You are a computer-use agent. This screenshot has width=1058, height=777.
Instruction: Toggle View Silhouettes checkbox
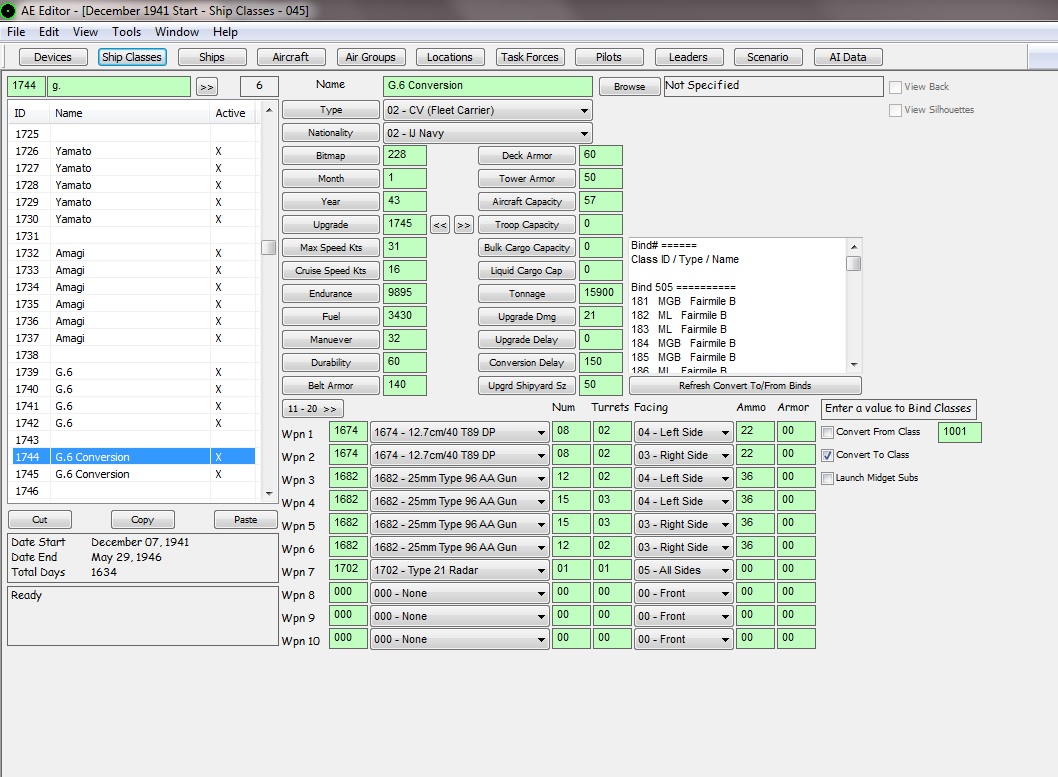coord(895,110)
